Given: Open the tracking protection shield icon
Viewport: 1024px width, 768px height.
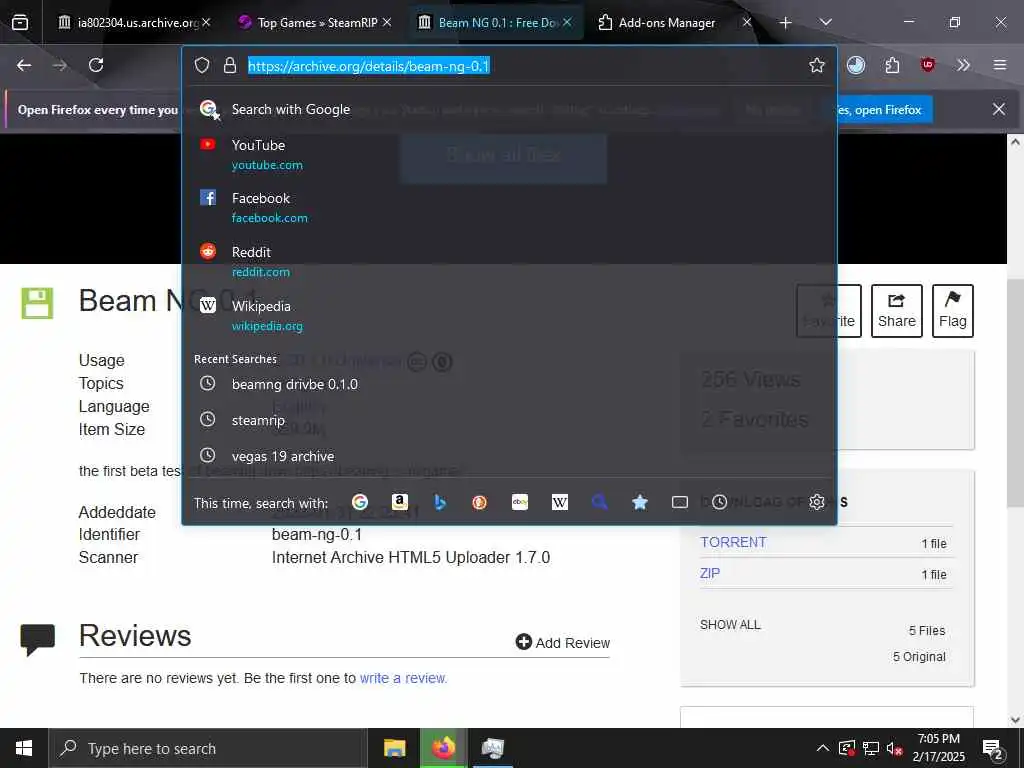Looking at the screenshot, I should click(x=202, y=65).
